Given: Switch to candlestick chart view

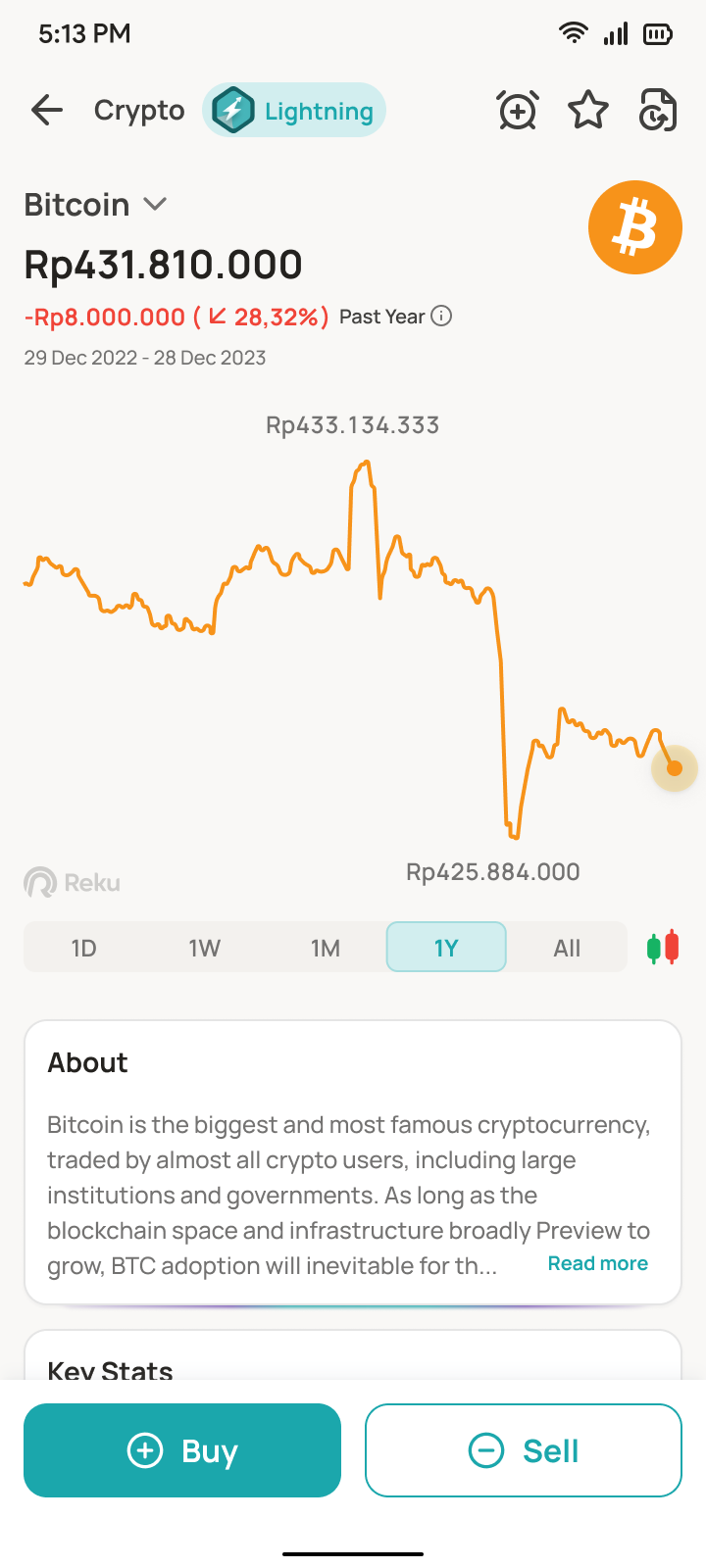Looking at the screenshot, I should coord(663,948).
